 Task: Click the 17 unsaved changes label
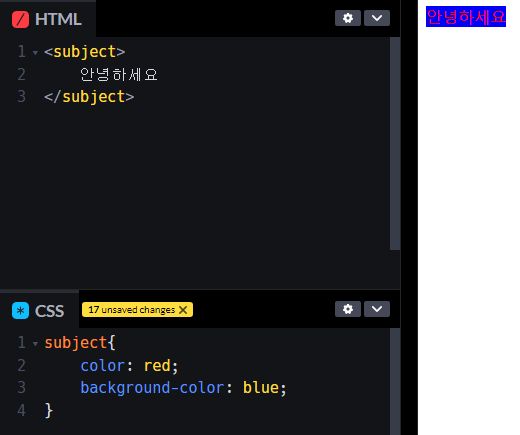click(131, 310)
